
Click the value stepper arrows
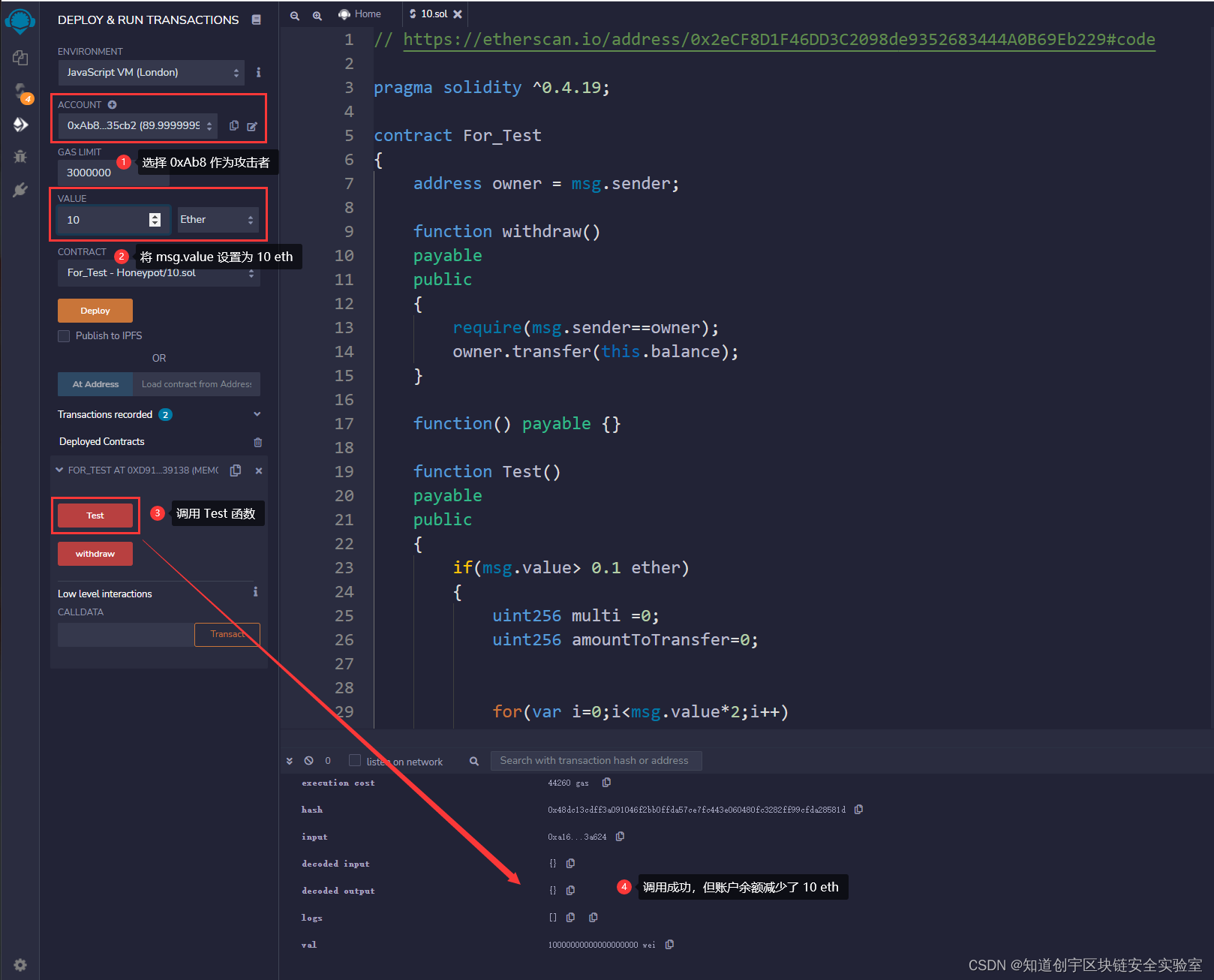[155, 220]
